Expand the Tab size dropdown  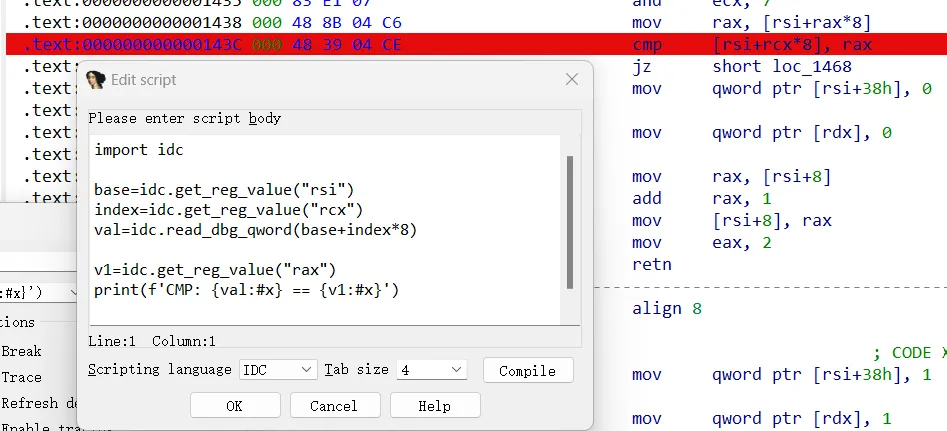pyautogui.click(x=431, y=370)
